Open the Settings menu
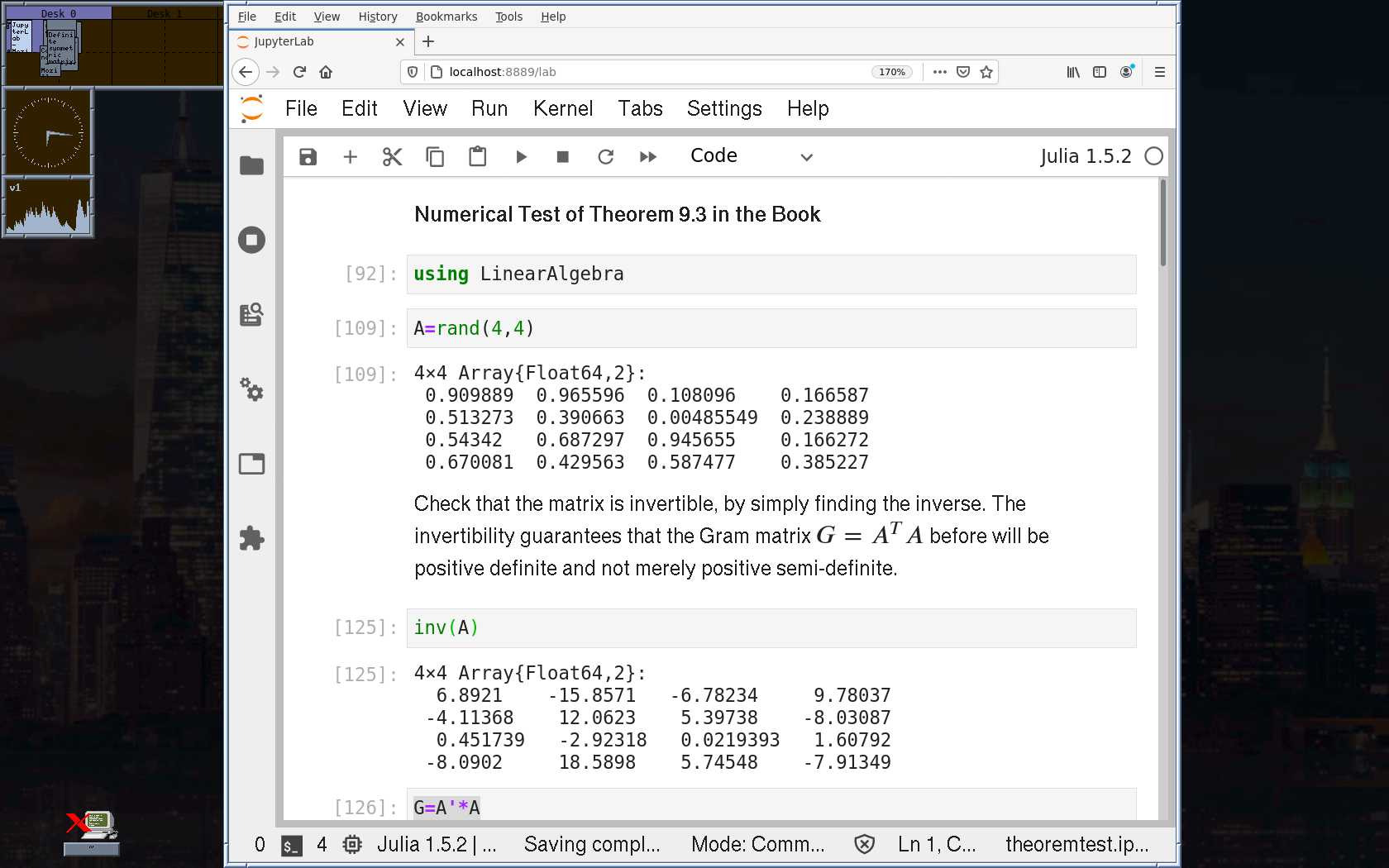The width and height of the screenshot is (1389, 868). [x=723, y=108]
